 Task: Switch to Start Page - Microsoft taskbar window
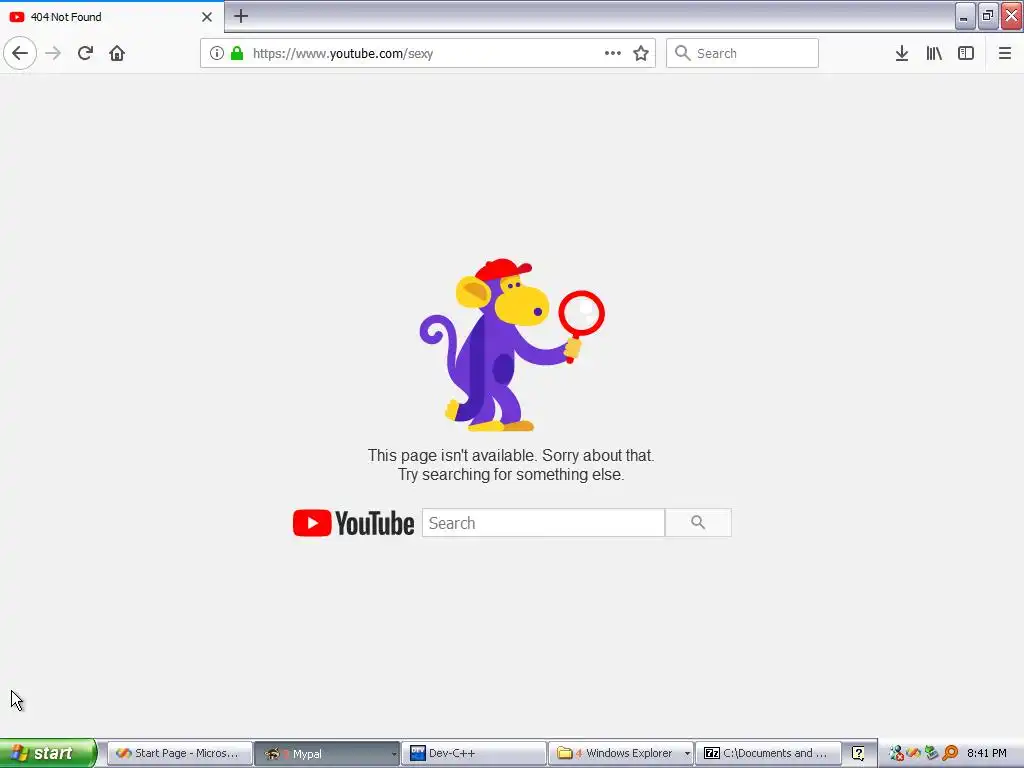pyautogui.click(x=180, y=753)
